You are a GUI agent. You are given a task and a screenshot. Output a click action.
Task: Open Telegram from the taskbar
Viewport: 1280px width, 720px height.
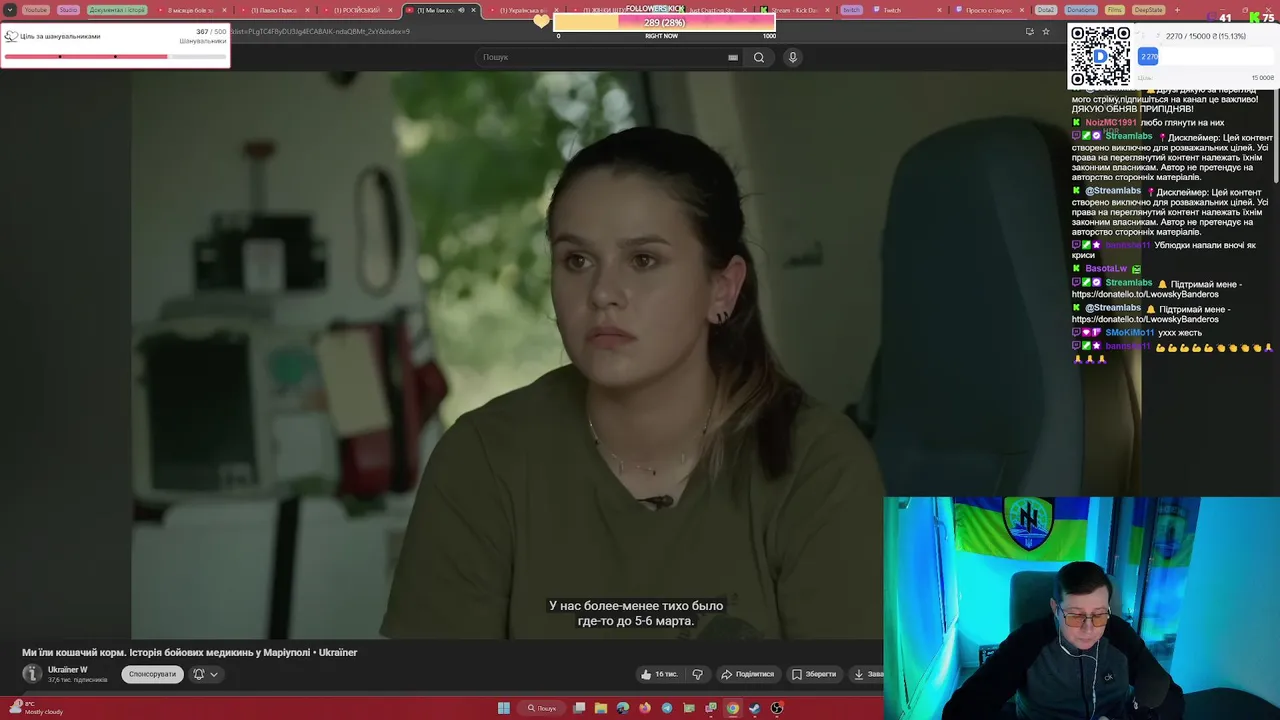tap(667, 708)
